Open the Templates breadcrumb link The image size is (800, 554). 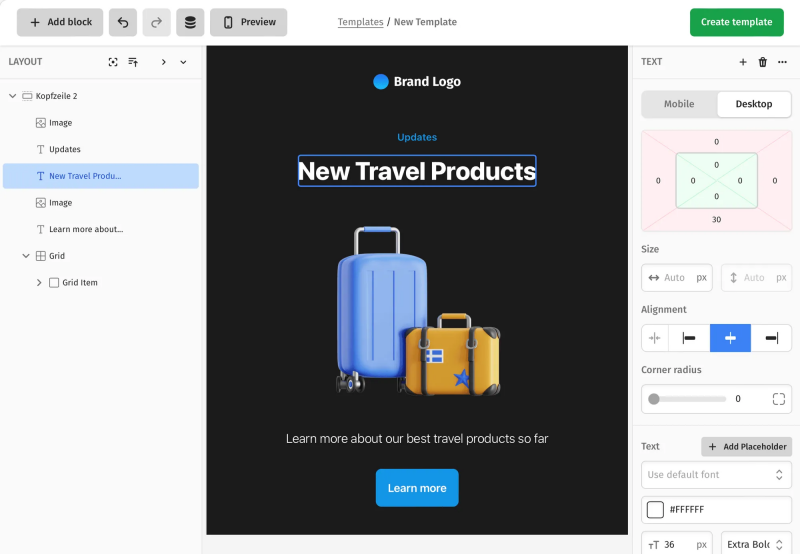point(359,22)
